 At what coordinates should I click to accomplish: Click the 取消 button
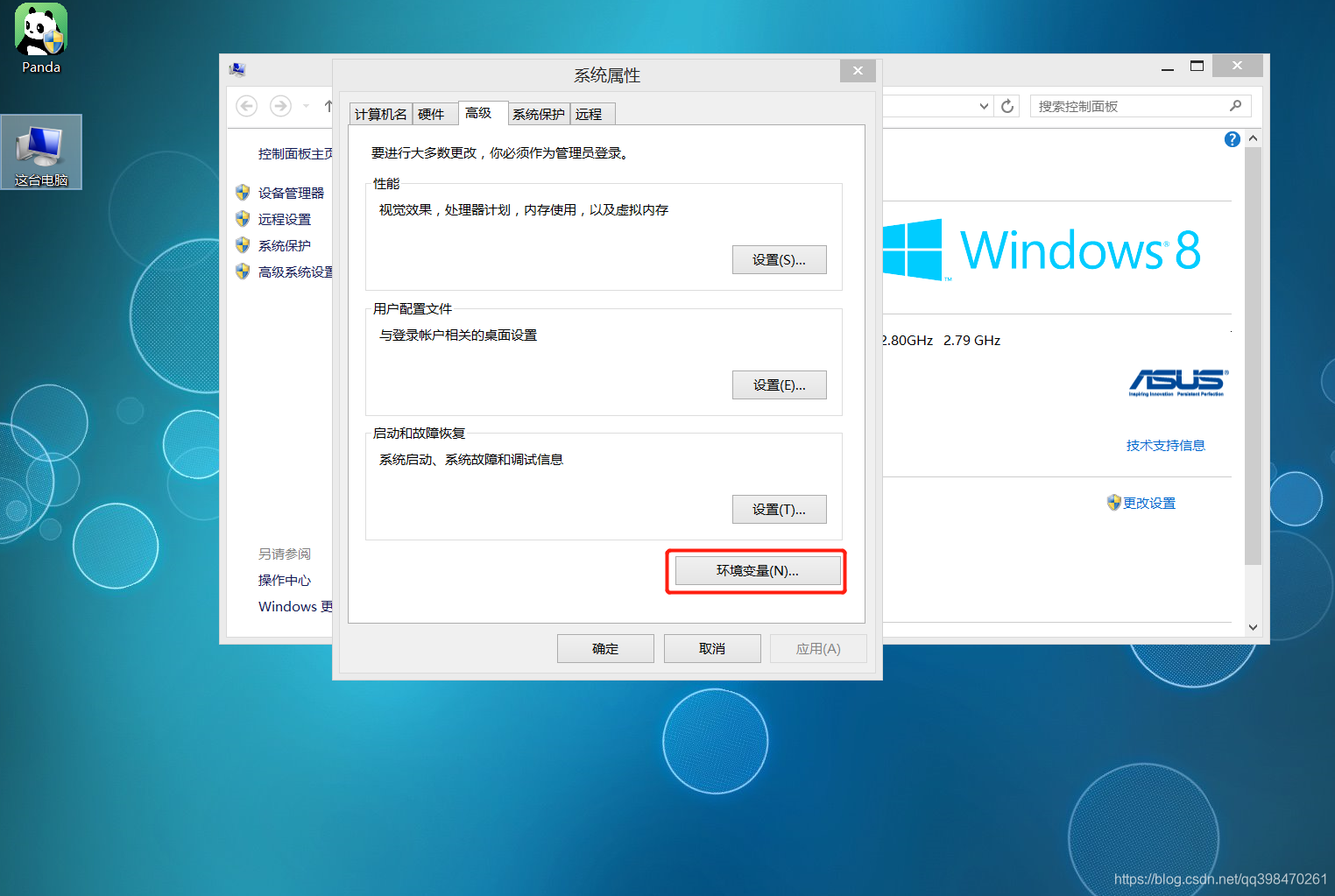[712, 649]
